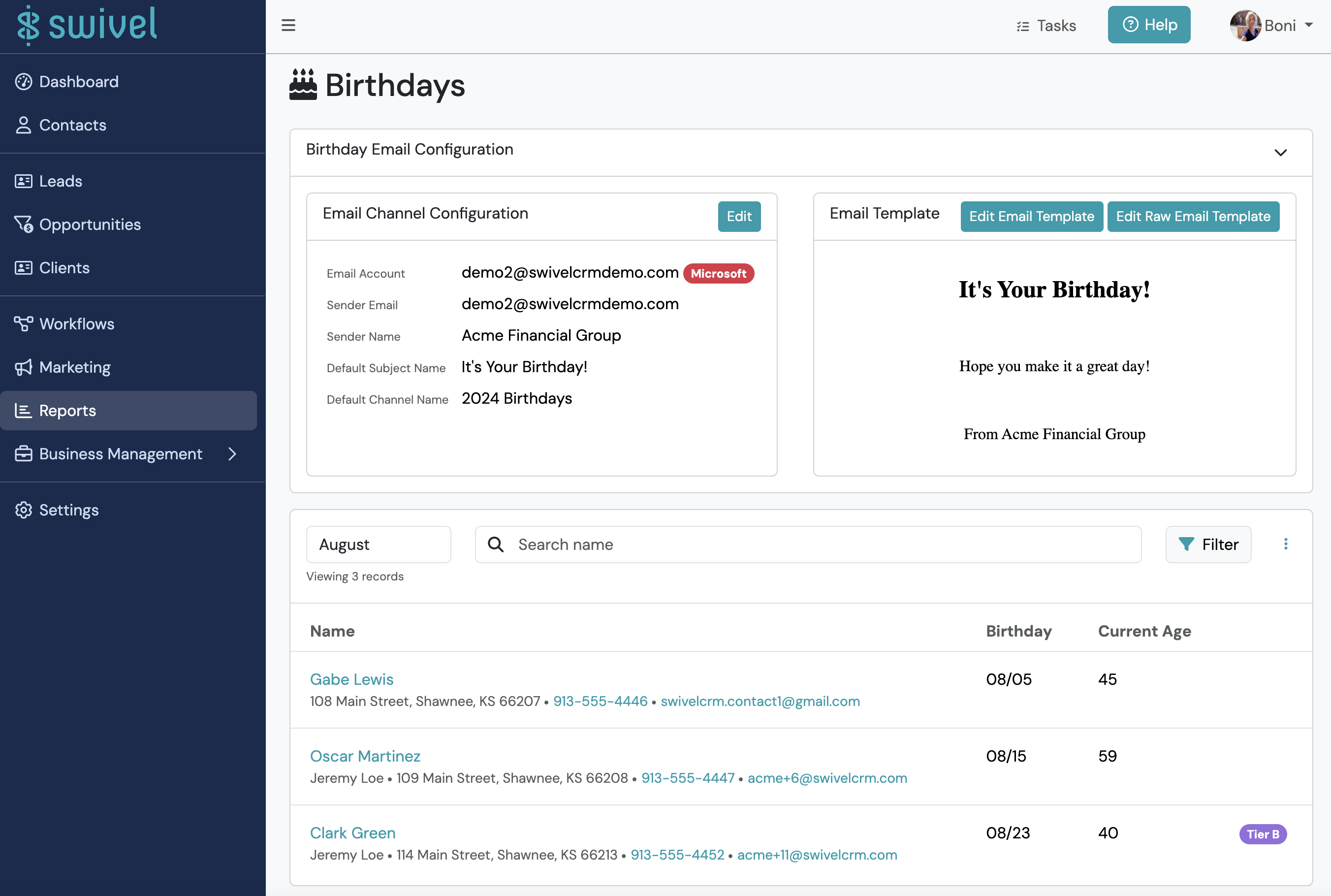The image size is (1331, 896).
Task: Click the Current Age column header
Action: tap(1144, 632)
